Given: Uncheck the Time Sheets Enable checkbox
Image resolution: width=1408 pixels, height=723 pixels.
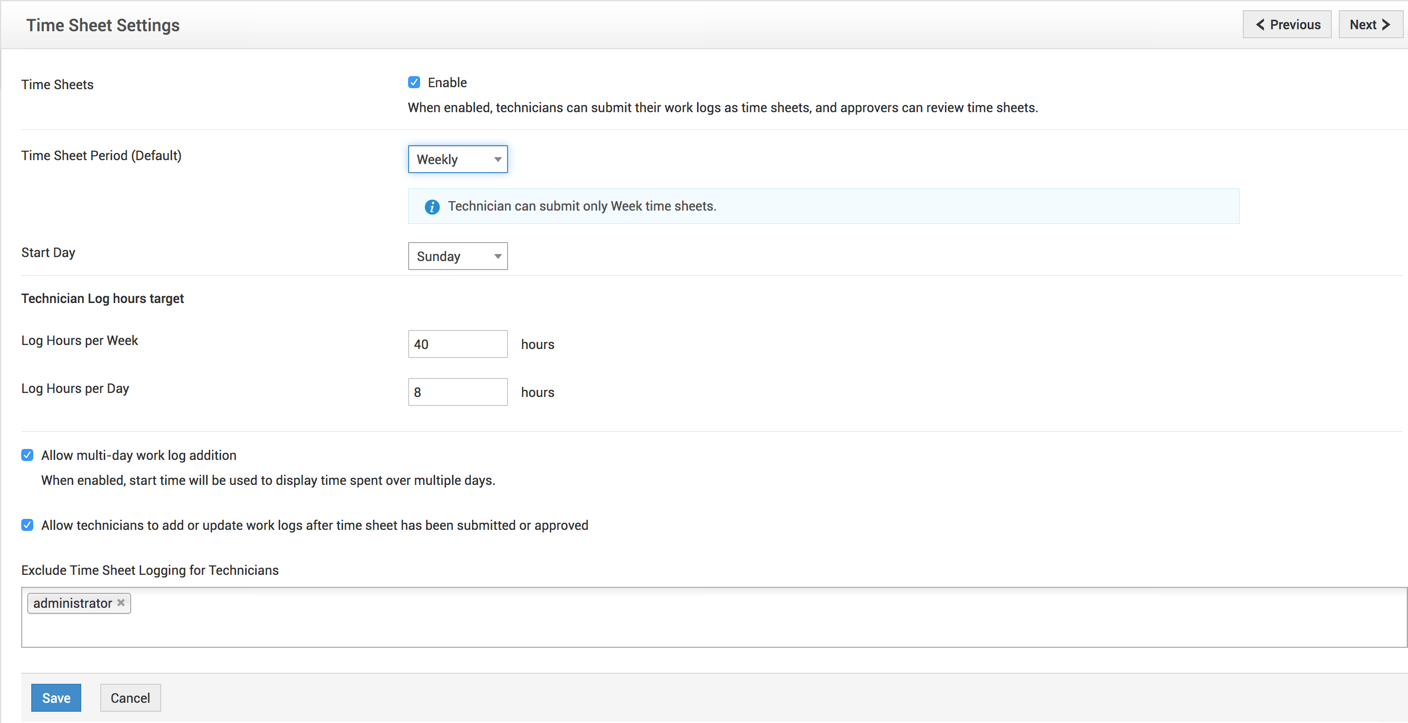Looking at the screenshot, I should pyautogui.click(x=414, y=82).
